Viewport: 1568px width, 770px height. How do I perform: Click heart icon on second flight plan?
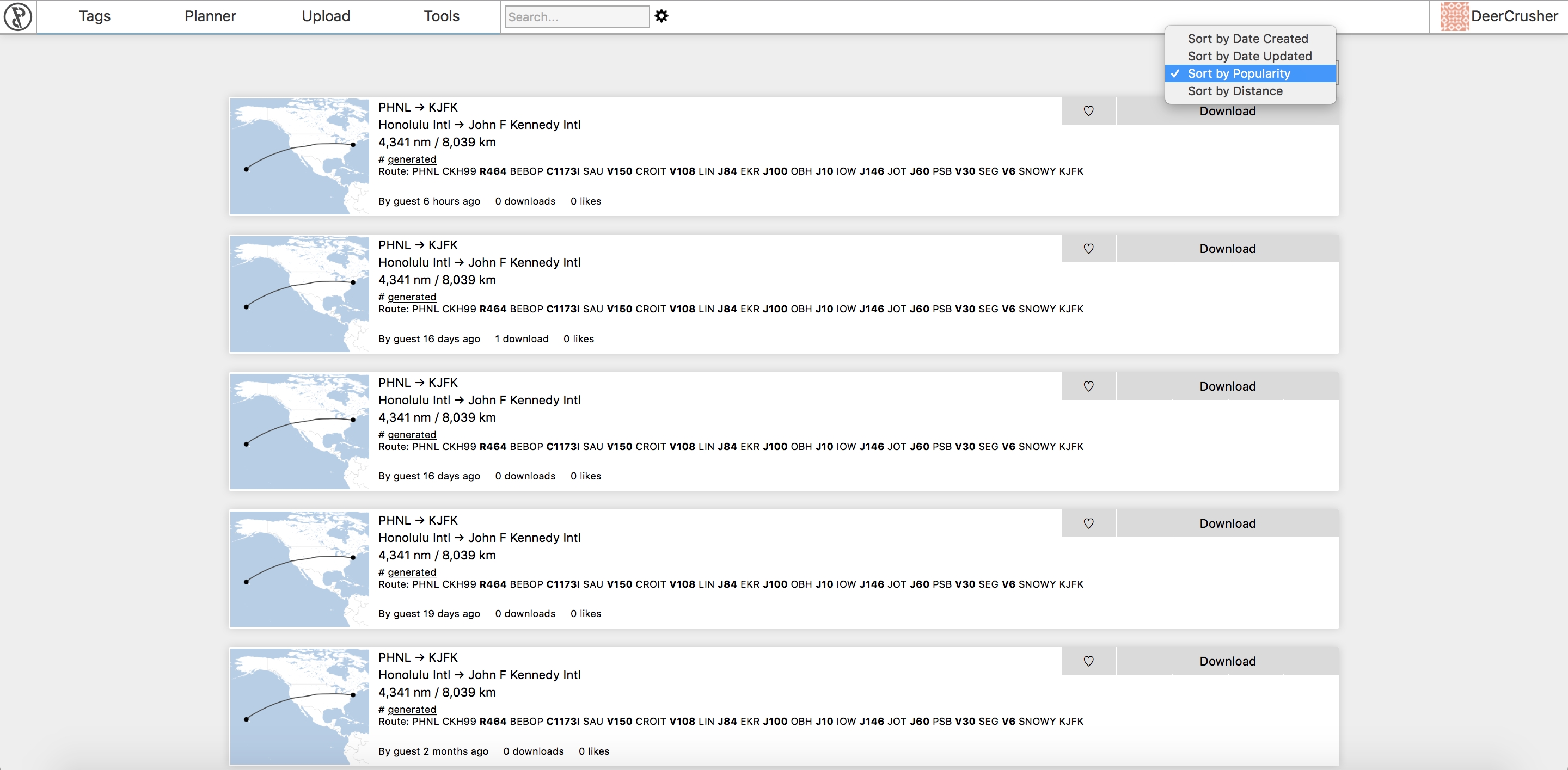(x=1088, y=249)
